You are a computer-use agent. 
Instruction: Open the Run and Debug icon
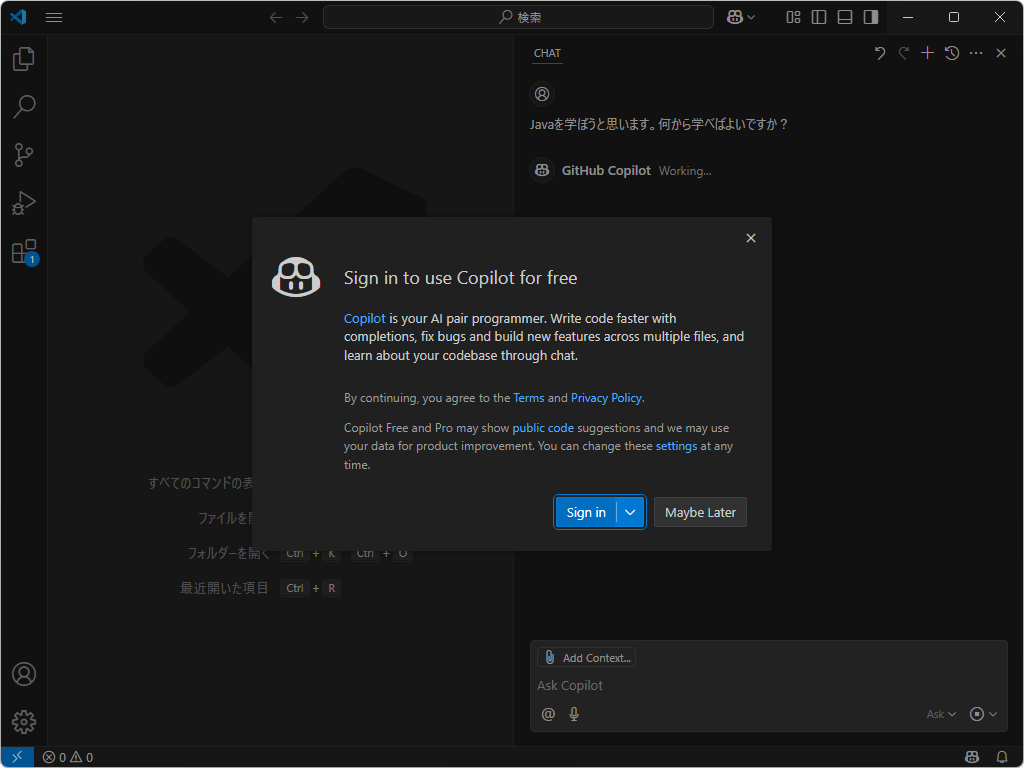23,203
